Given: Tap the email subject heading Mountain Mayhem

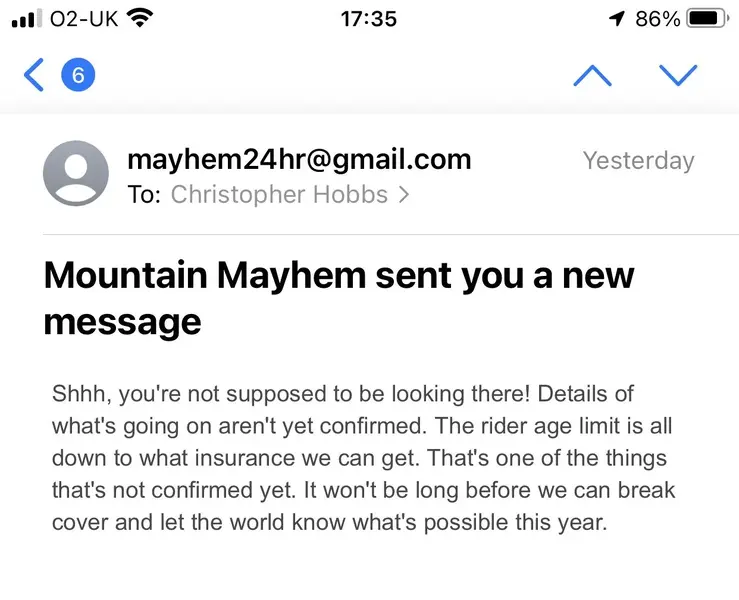Looking at the screenshot, I should pyautogui.click(x=339, y=298).
